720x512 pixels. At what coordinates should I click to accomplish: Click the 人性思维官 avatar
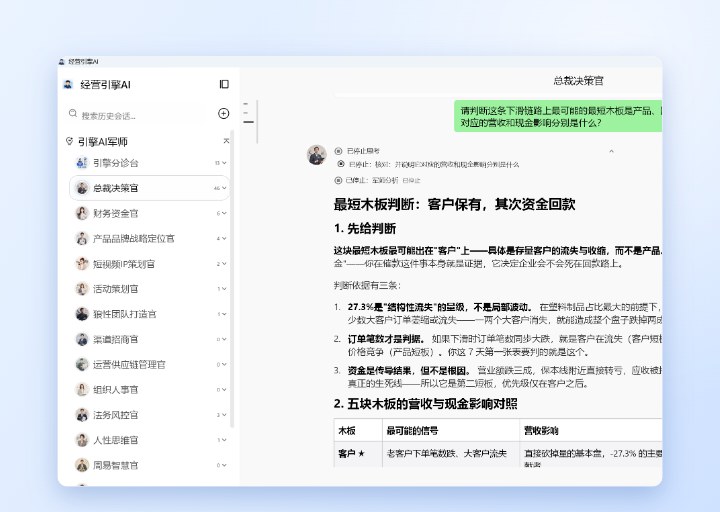pyautogui.click(x=82, y=440)
